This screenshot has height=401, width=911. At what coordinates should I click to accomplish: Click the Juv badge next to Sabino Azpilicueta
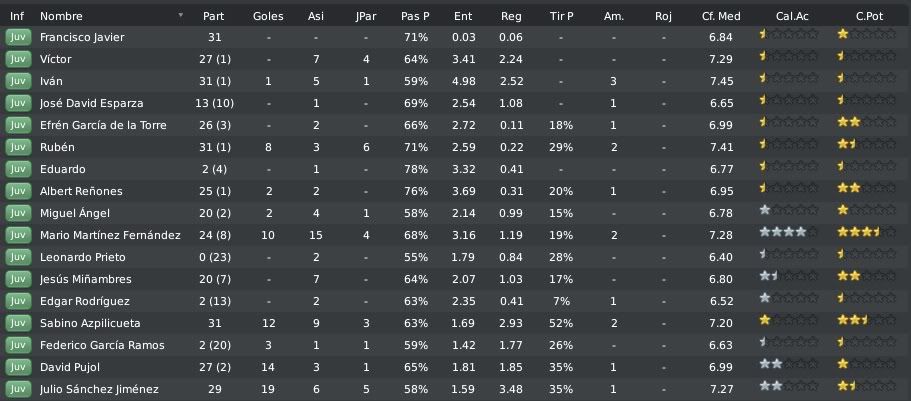coord(18,323)
